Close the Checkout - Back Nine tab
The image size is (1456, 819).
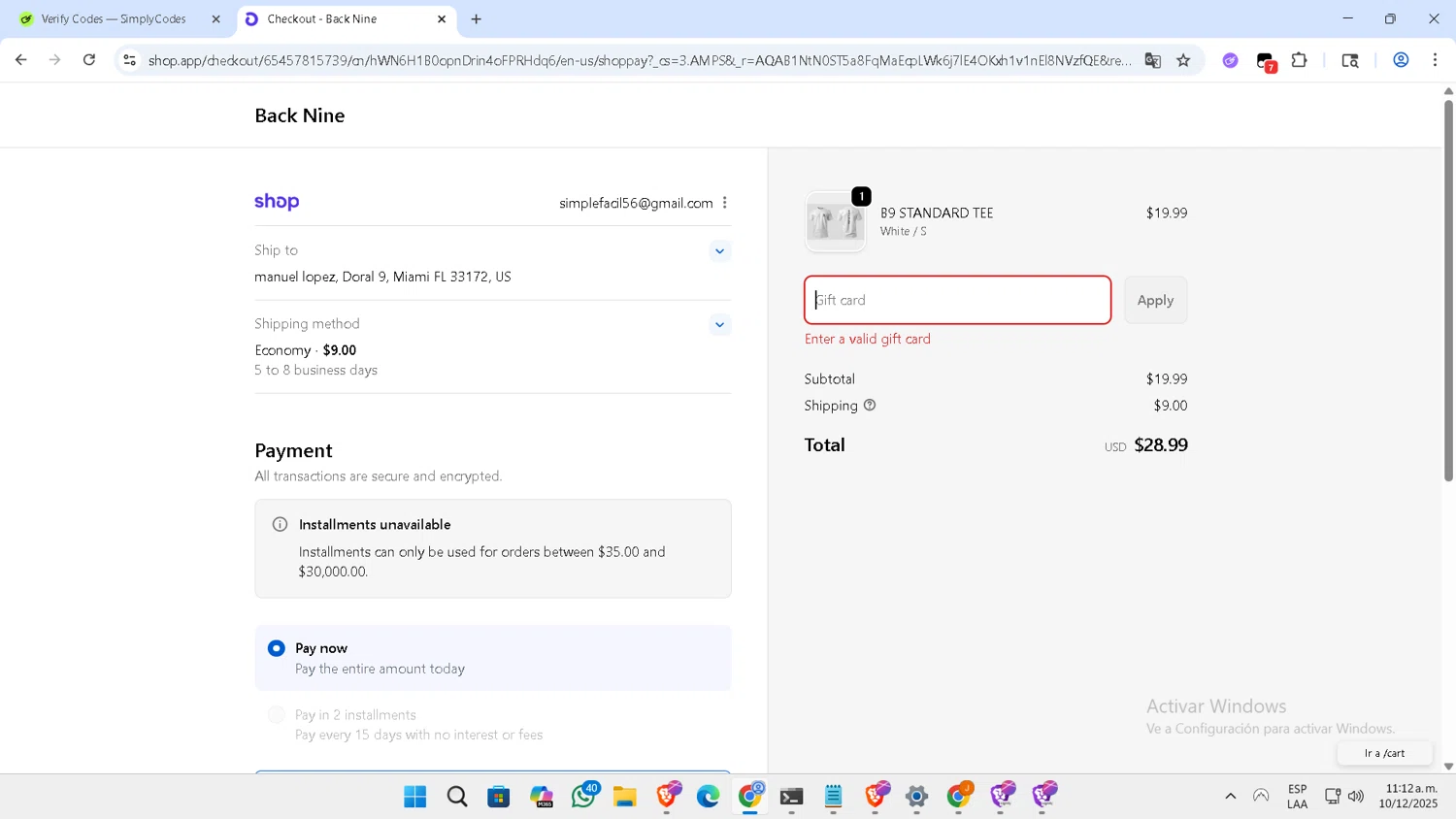click(x=442, y=19)
